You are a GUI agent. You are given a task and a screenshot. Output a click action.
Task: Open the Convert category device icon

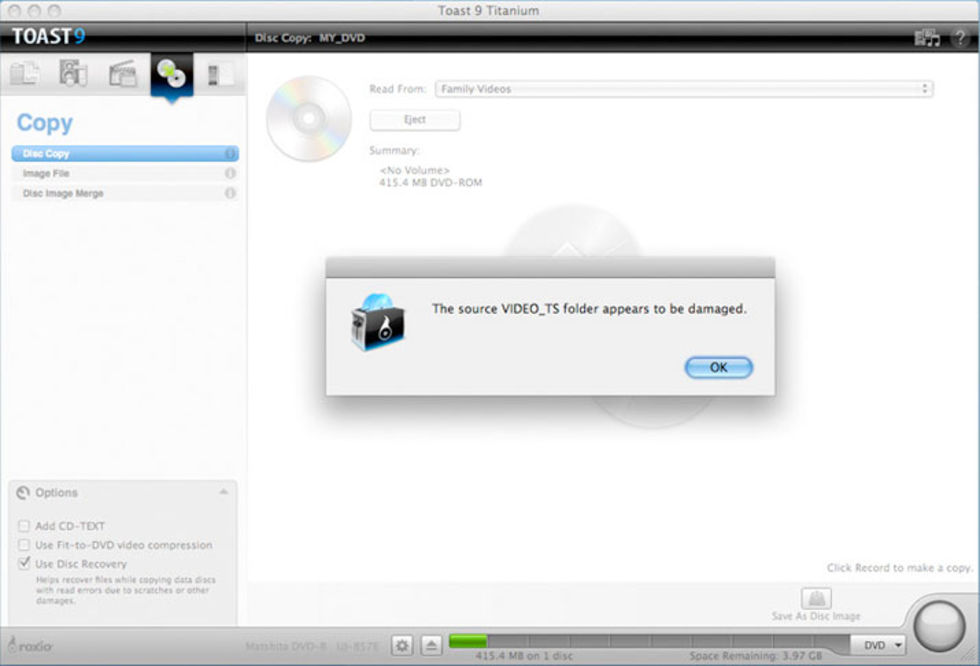[214, 74]
